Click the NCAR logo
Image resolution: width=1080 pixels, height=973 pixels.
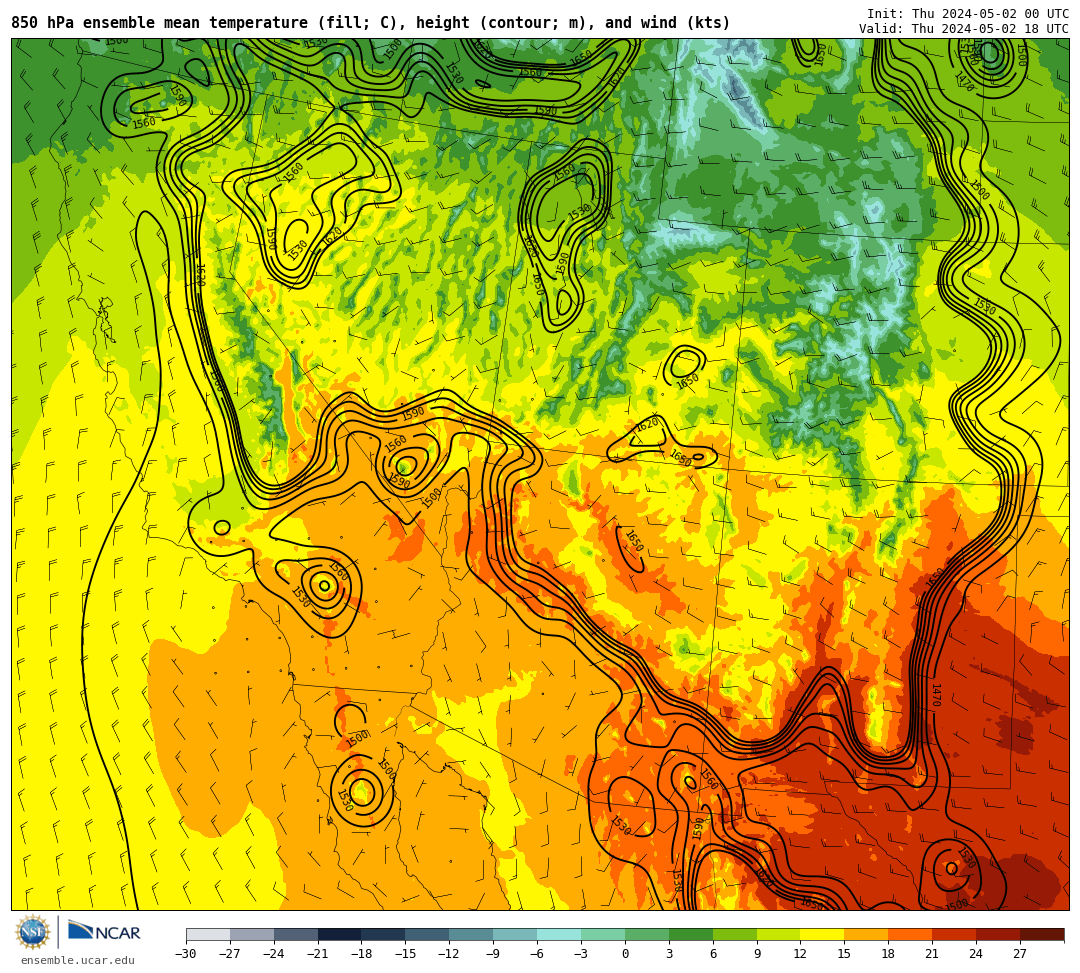coord(104,932)
